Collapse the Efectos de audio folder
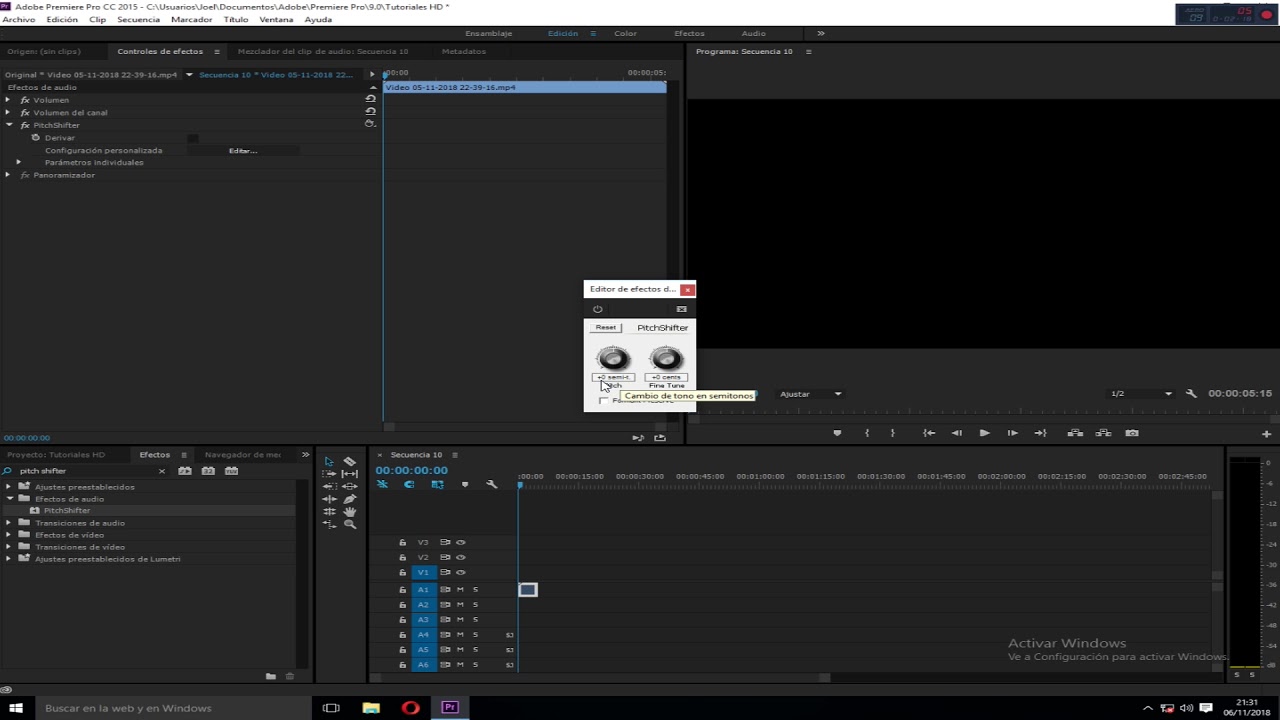 tap(10, 499)
